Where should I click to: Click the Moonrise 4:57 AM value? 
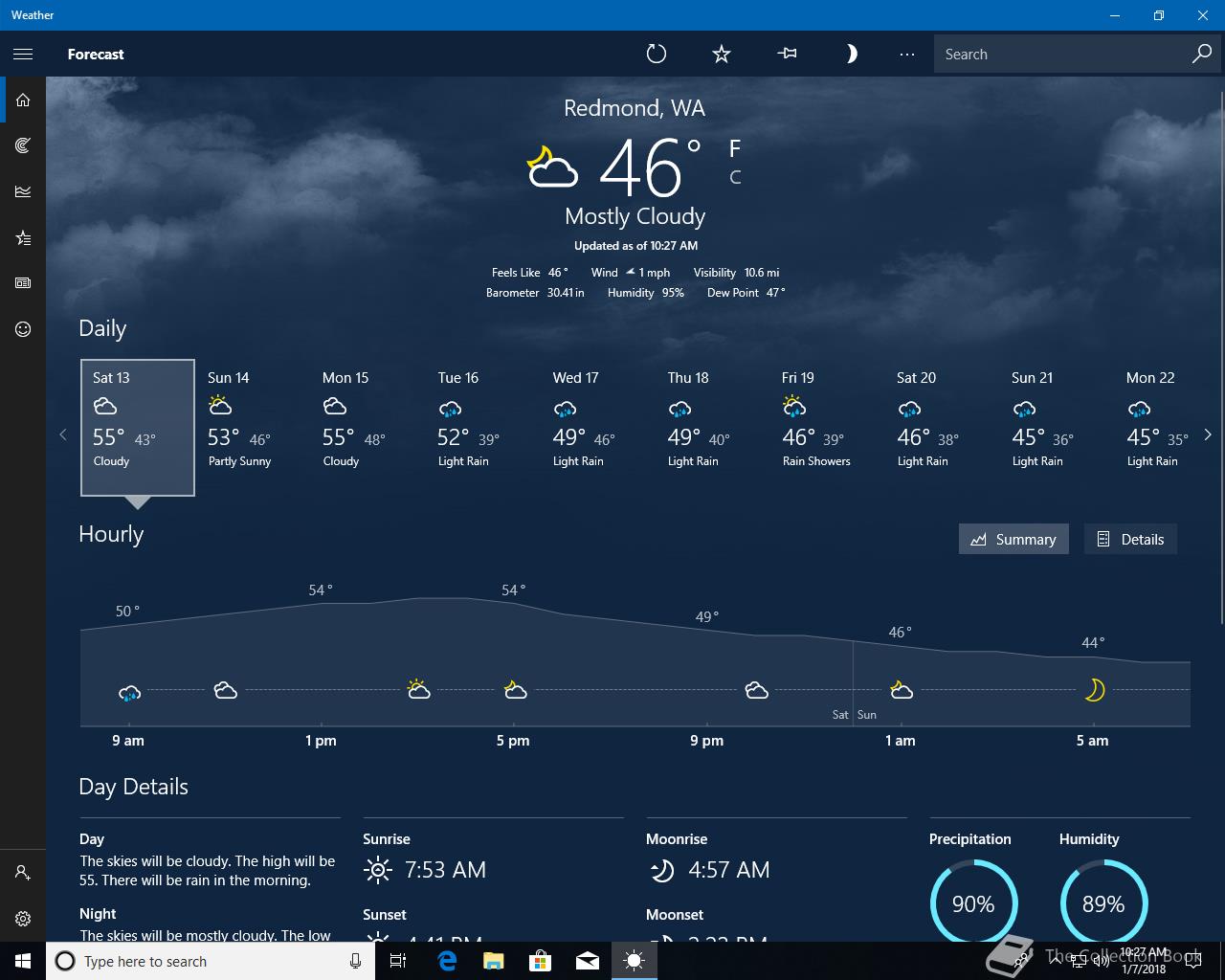pos(728,870)
